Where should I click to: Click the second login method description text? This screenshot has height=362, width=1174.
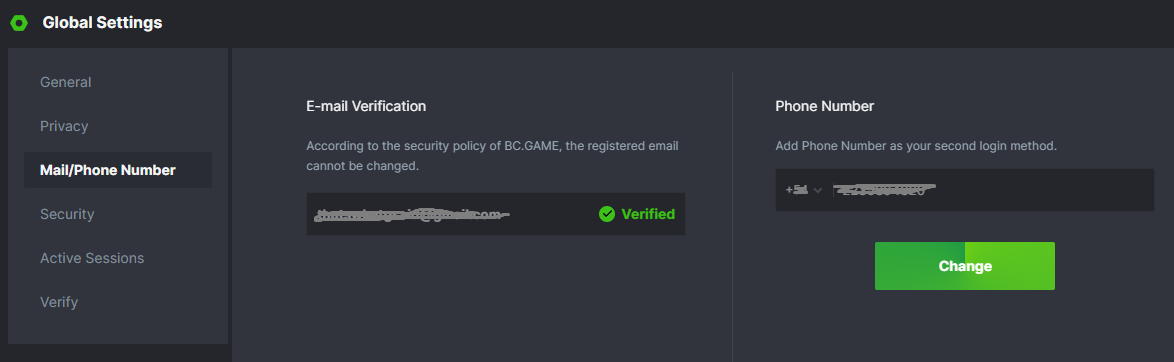(916, 146)
